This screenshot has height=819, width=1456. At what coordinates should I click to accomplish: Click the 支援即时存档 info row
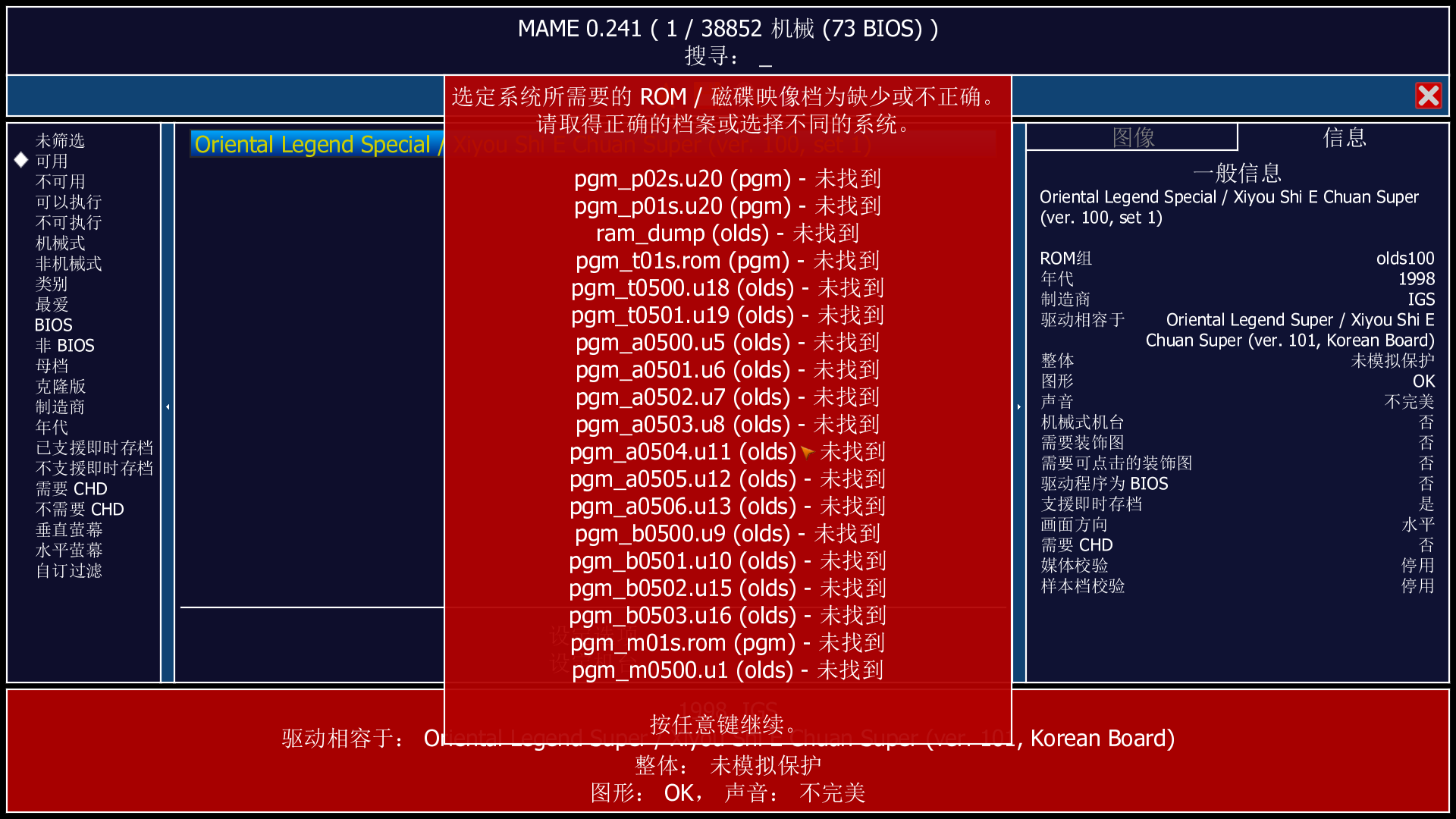1238,504
